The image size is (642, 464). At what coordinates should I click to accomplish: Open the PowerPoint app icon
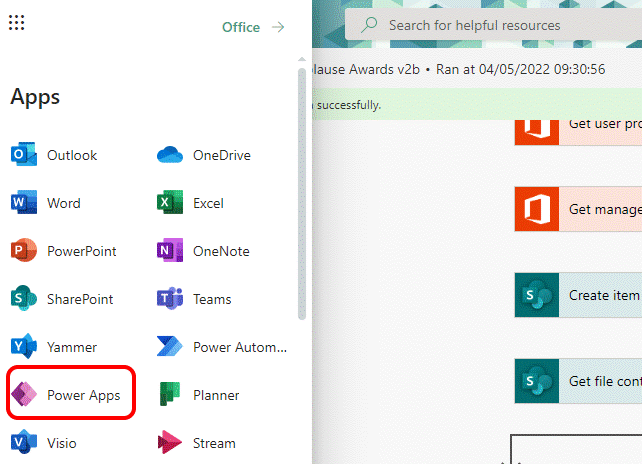click(24, 251)
